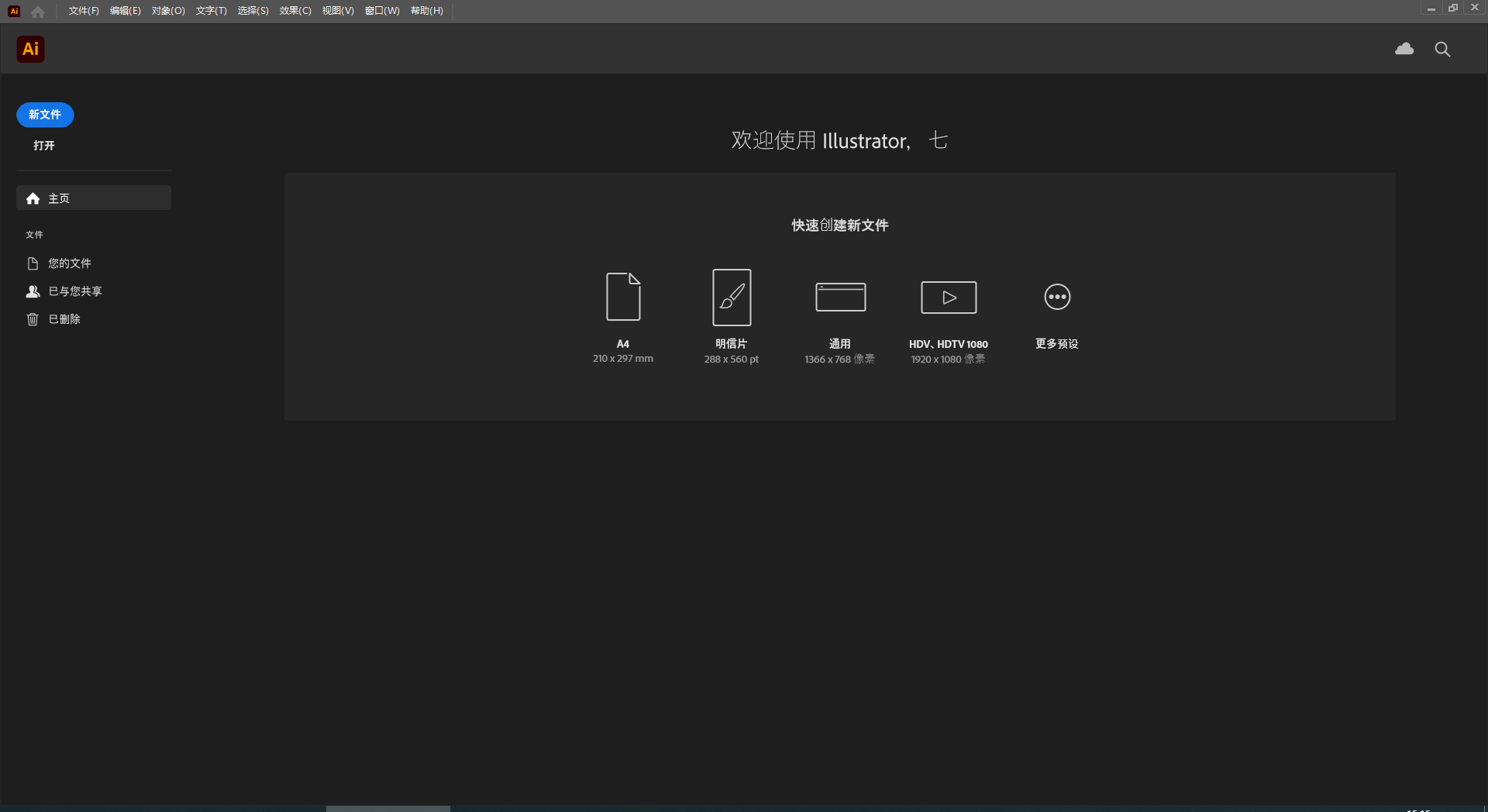Image resolution: width=1488 pixels, height=812 pixels.
Task: Click the cloud storage icon
Action: pos(1404,49)
